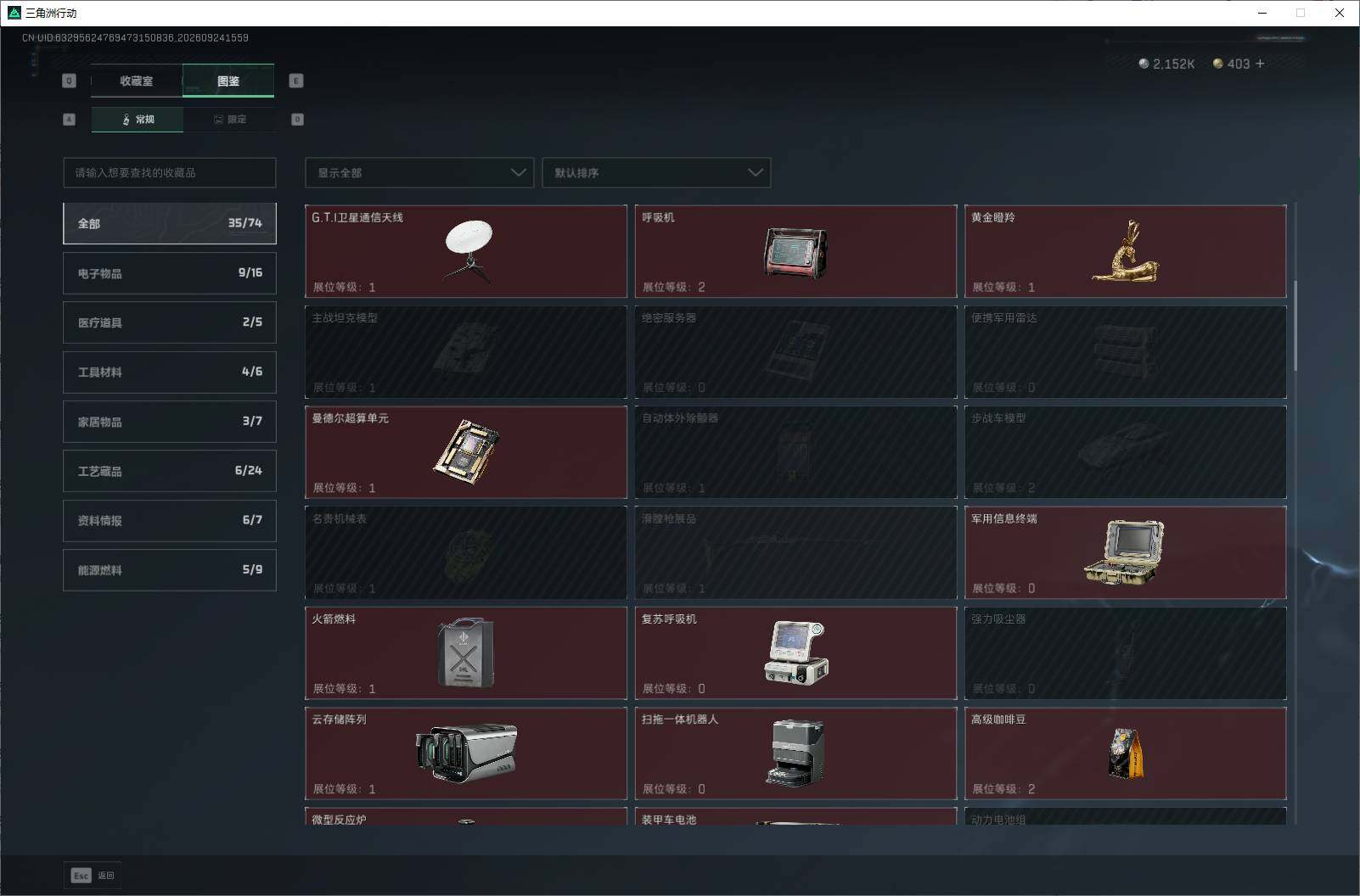Filter by 工艺藏品 category
Image resolution: width=1360 pixels, height=896 pixels.
(x=170, y=471)
